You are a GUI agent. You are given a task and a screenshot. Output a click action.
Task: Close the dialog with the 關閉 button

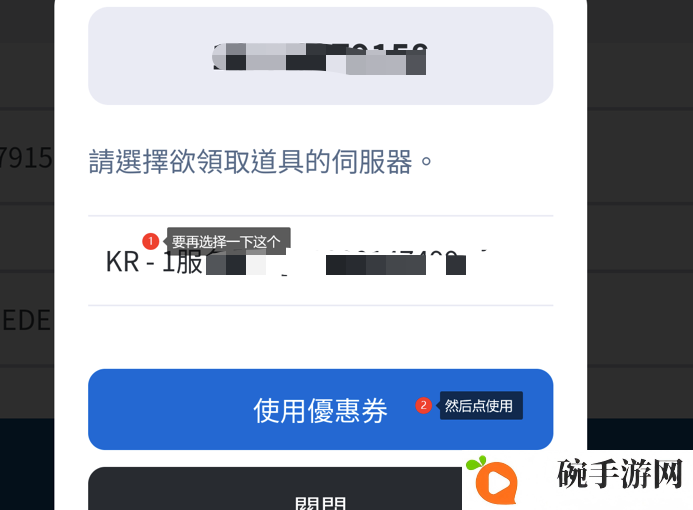coord(275,488)
